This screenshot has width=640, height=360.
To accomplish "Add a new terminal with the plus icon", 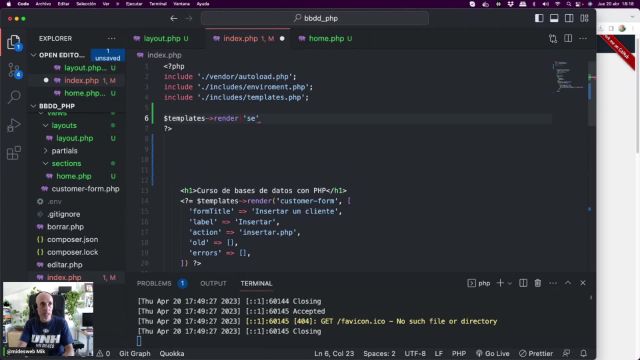I will point(500,283).
